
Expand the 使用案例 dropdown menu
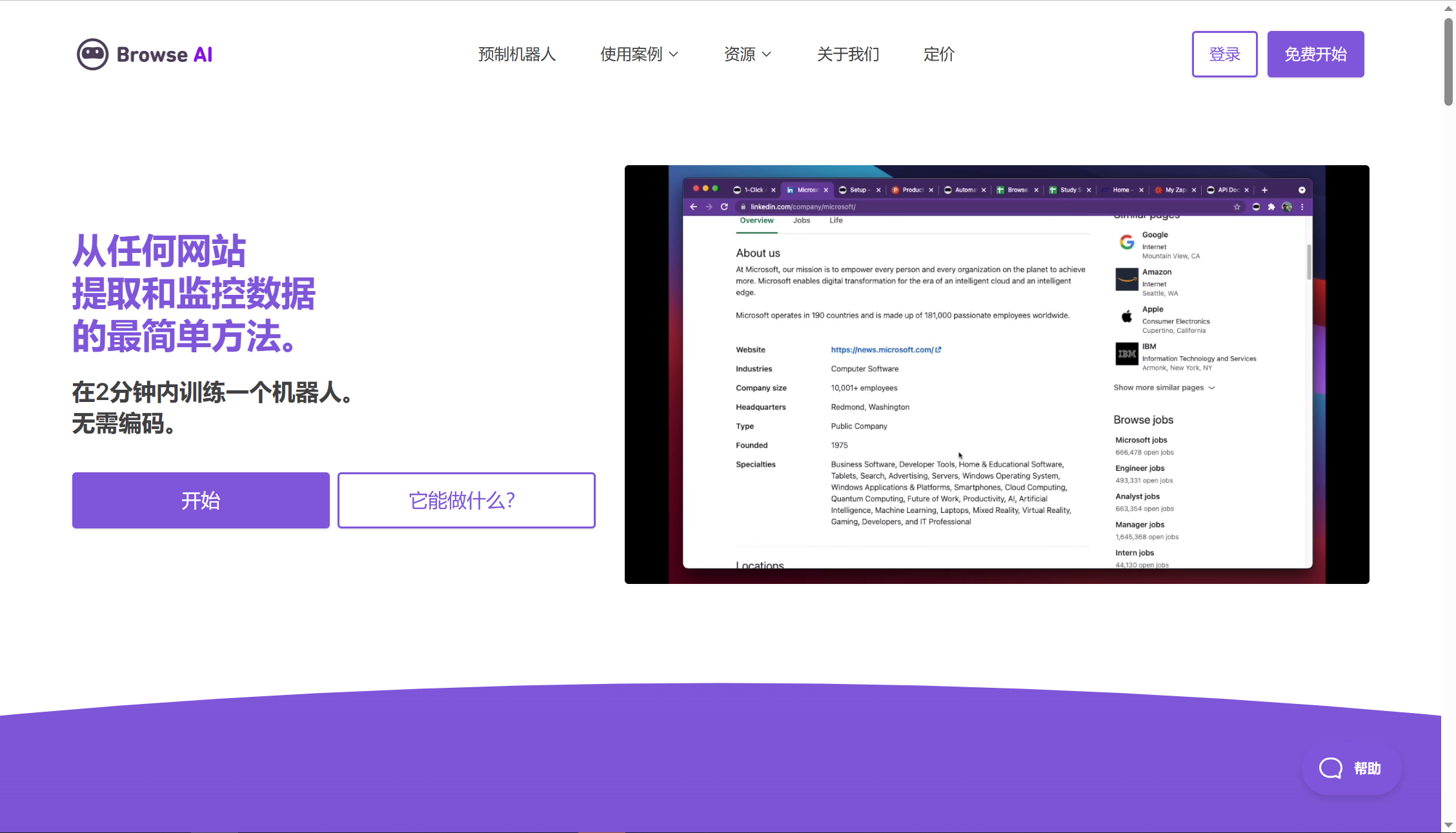coord(640,54)
